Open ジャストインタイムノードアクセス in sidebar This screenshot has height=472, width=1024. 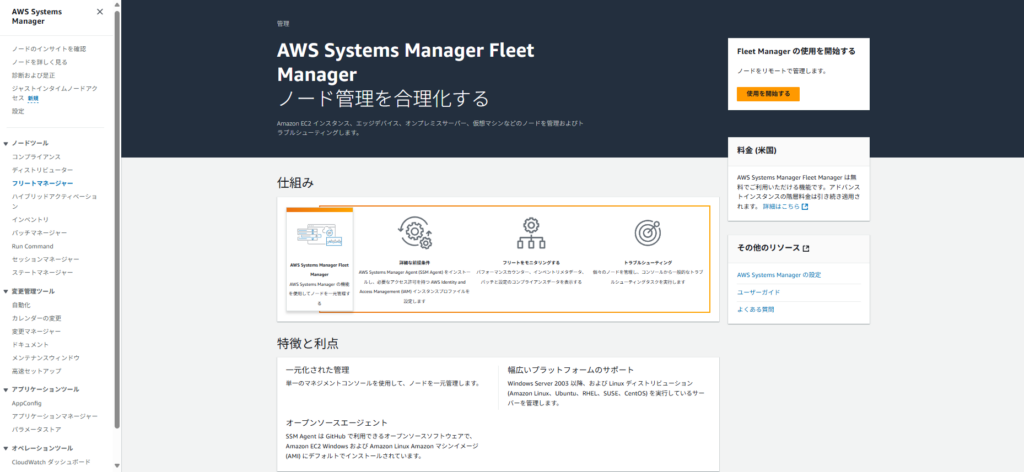point(54,93)
